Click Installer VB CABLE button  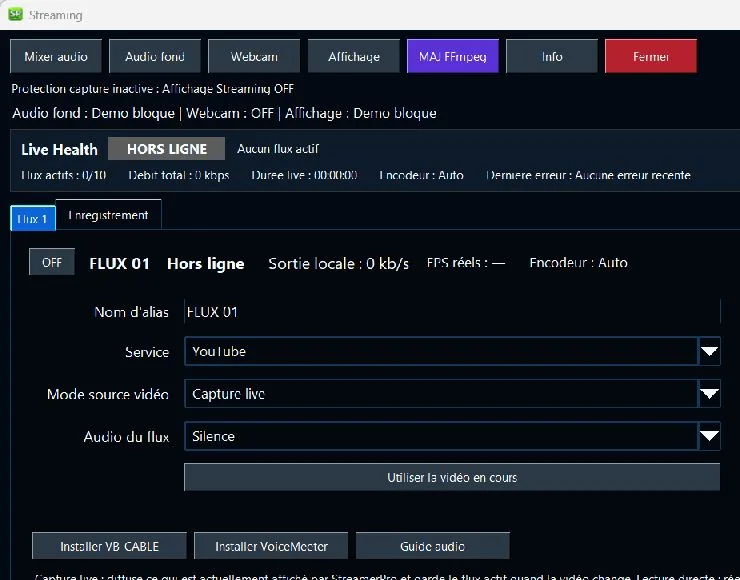coord(109,546)
